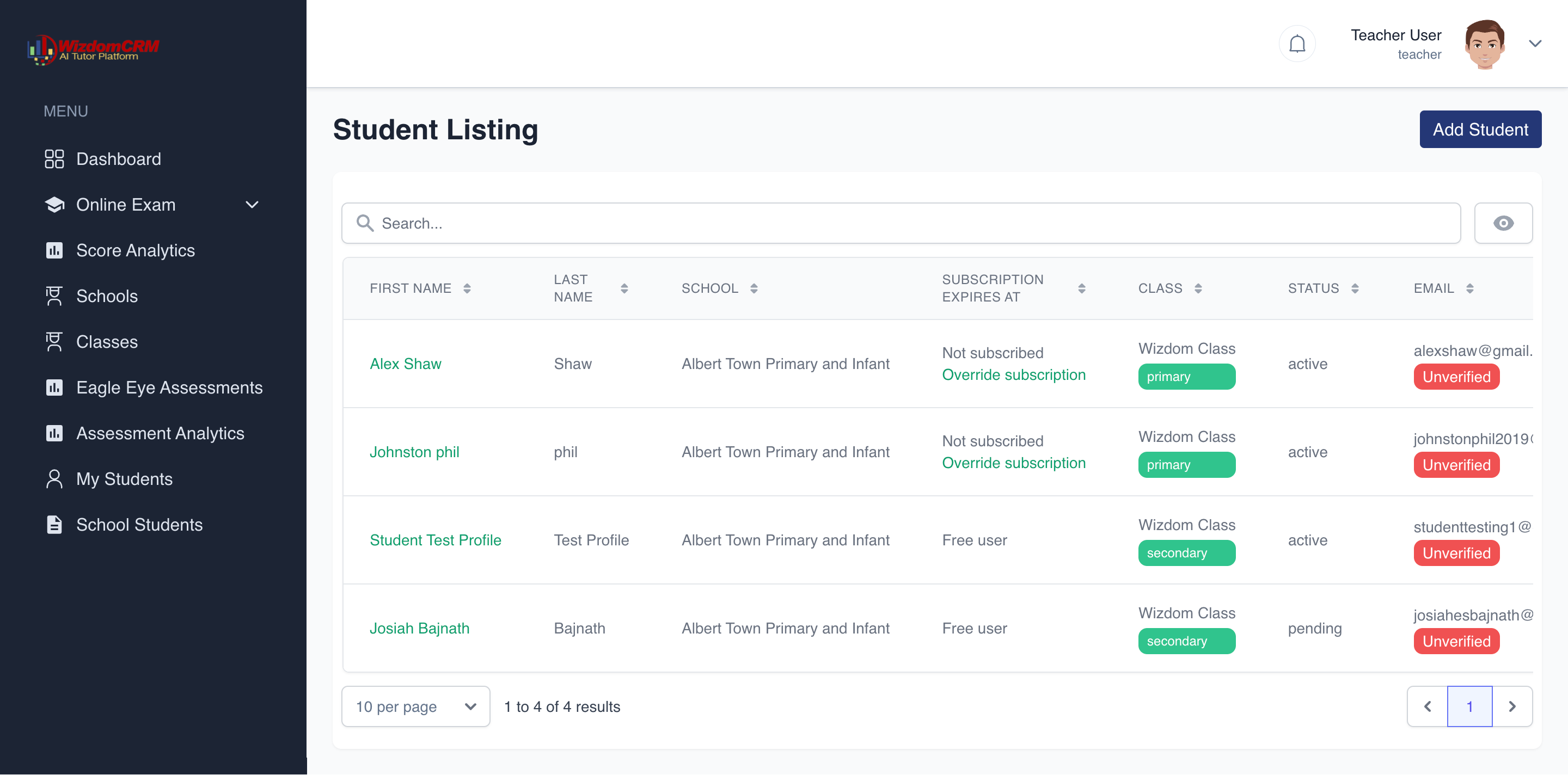Focus the student Search field
Image resolution: width=1568 pixels, height=775 pixels.
901,223
